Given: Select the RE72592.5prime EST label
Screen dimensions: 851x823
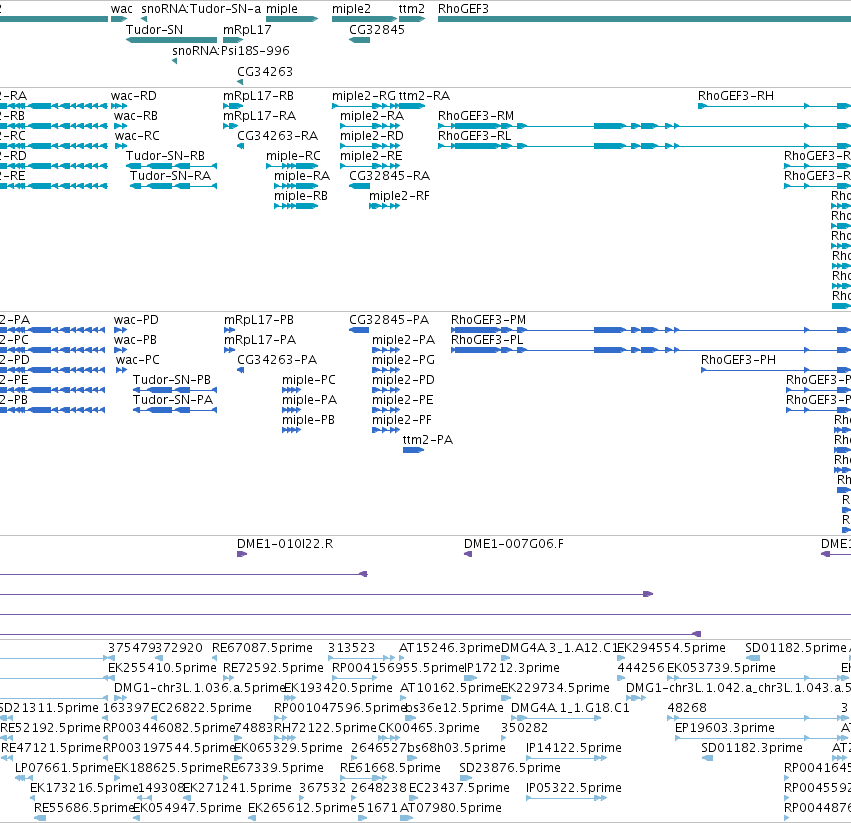Looking at the screenshot, I should tap(273, 668).
